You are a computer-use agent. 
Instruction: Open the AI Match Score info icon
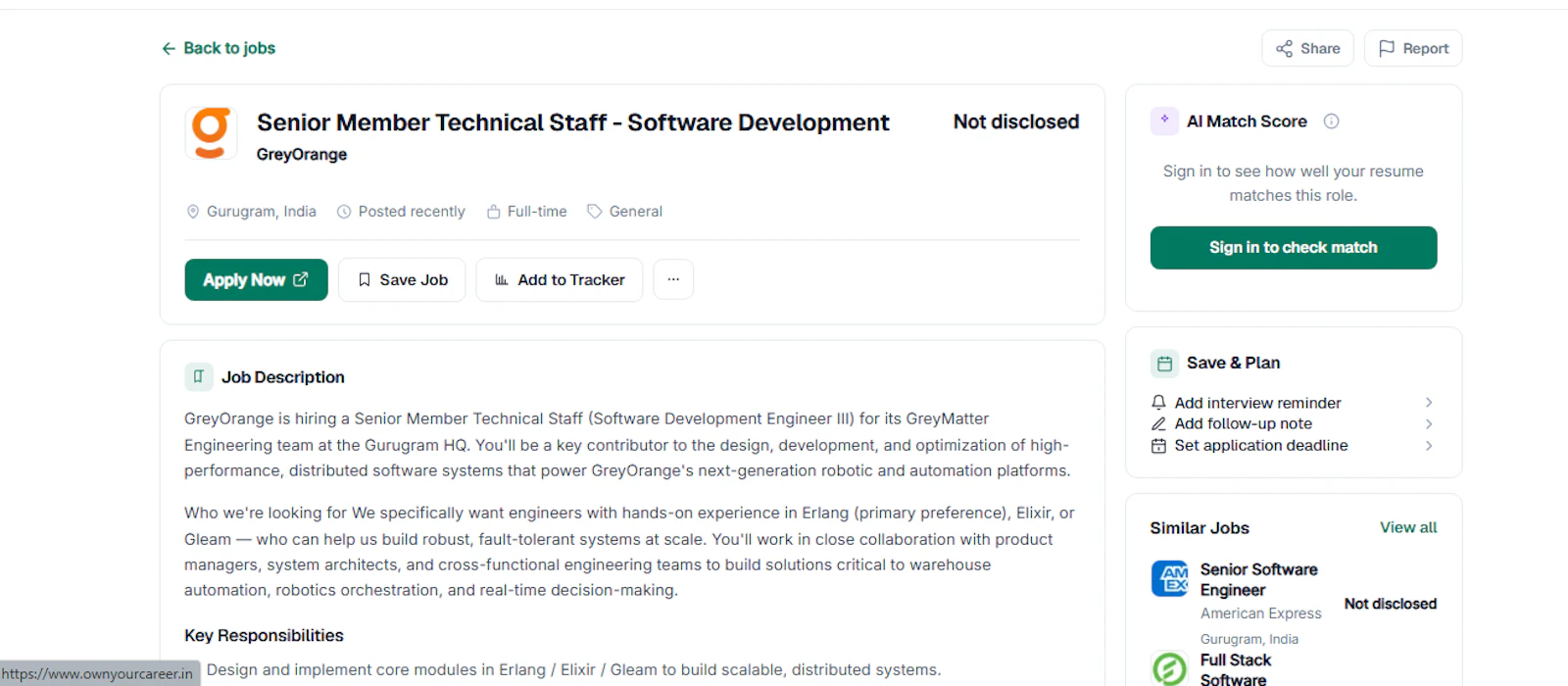[x=1331, y=122]
